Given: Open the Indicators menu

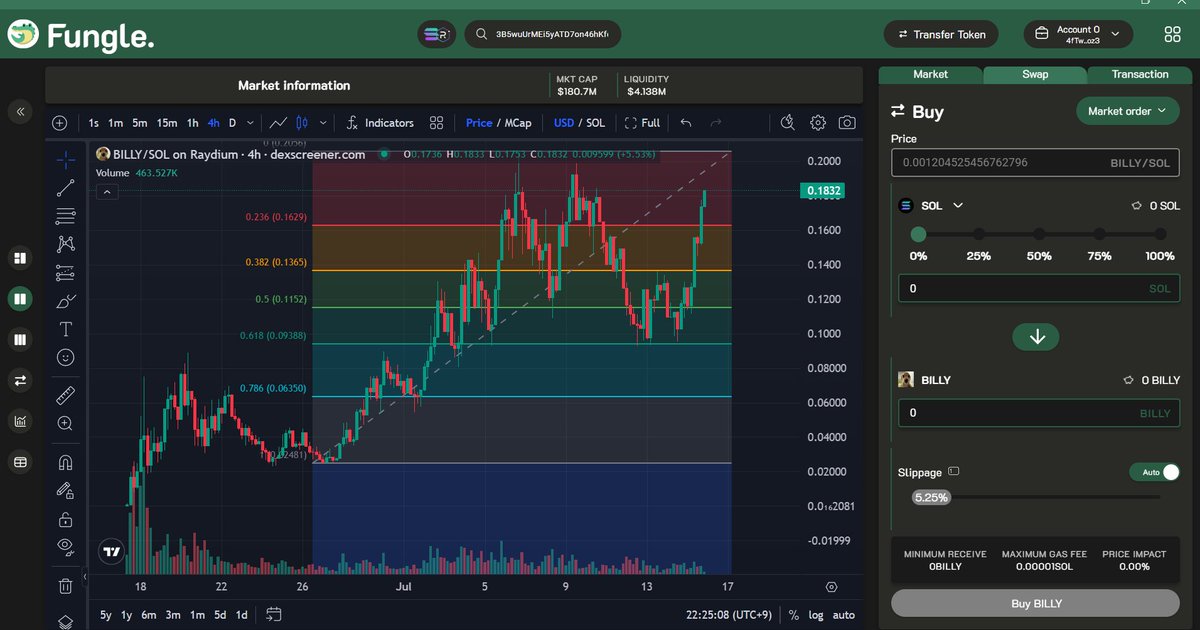Looking at the screenshot, I should [380, 123].
